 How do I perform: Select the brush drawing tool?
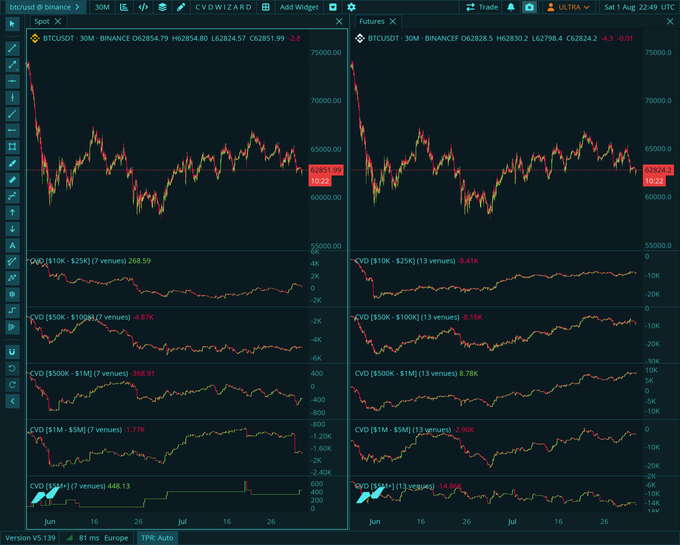coord(12,163)
